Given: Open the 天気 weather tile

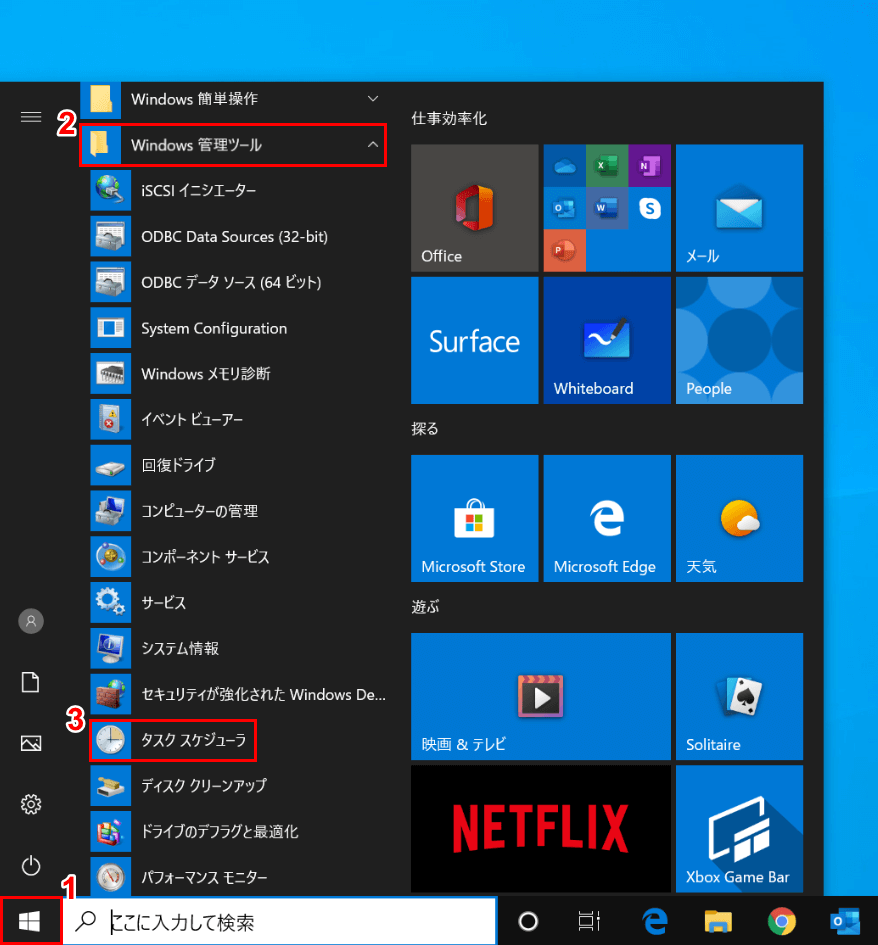Looking at the screenshot, I should [739, 518].
